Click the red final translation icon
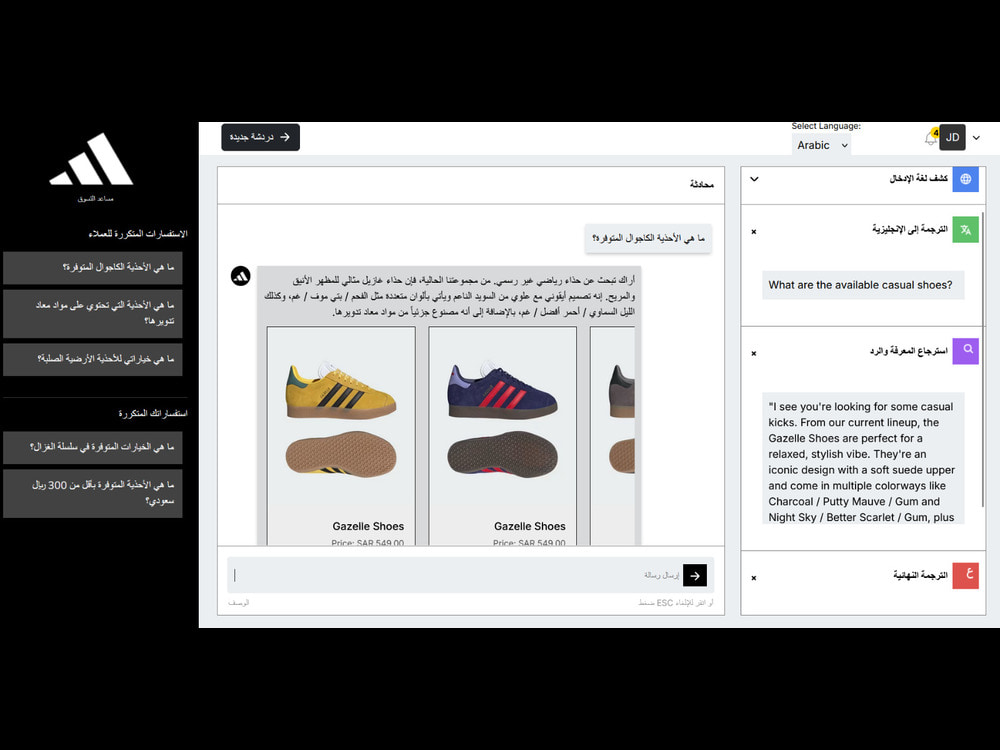 (x=966, y=575)
